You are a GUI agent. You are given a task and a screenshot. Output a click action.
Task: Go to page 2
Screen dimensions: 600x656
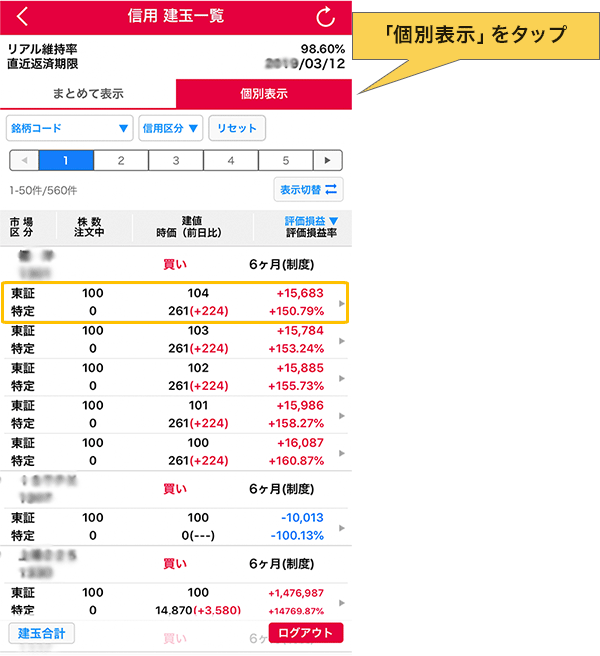(121, 160)
